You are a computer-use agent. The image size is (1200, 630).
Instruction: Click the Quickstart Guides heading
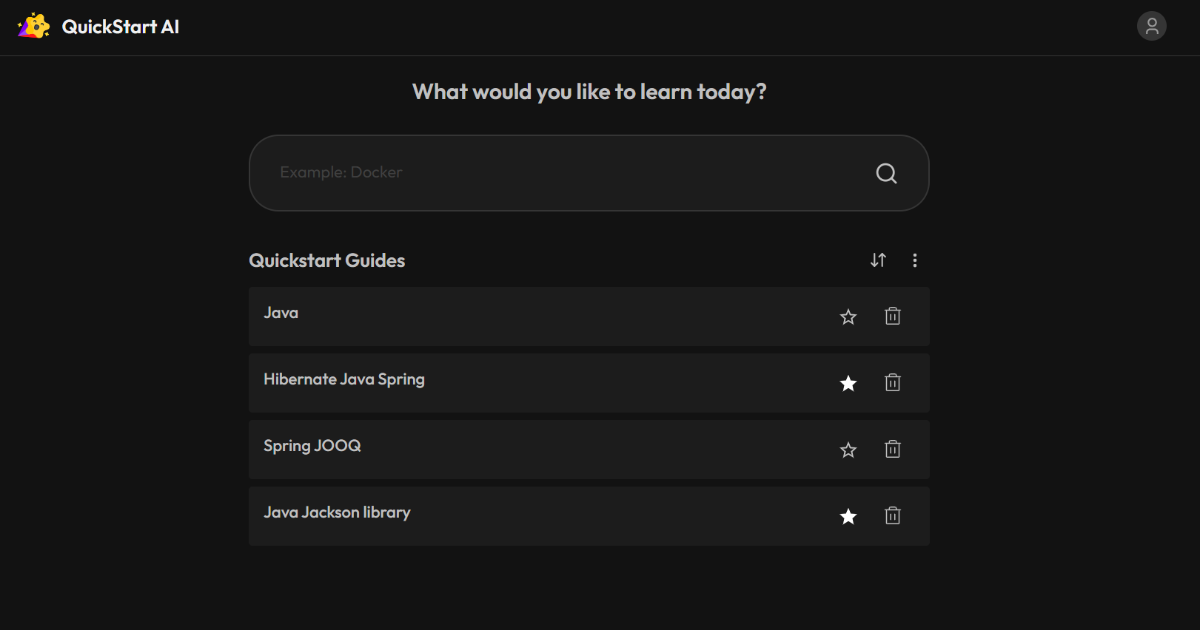[x=327, y=261]
